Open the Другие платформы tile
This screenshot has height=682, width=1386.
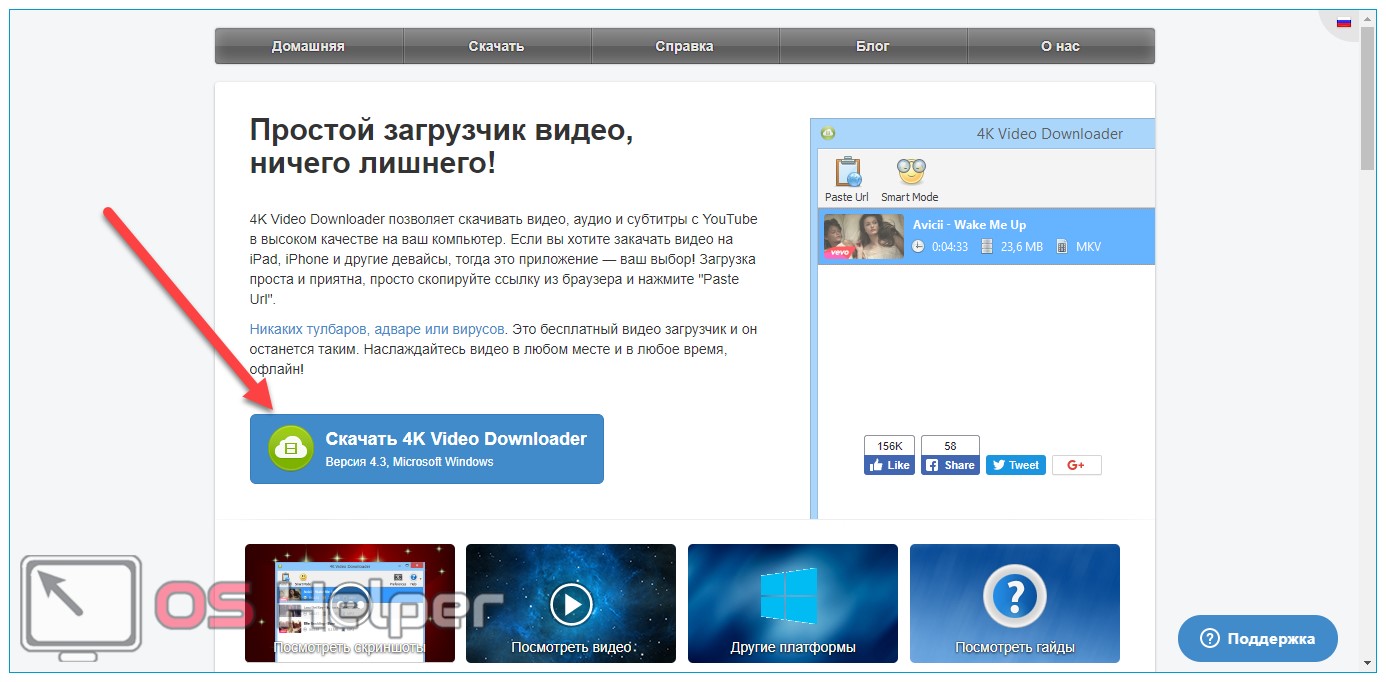click(793, 603)
